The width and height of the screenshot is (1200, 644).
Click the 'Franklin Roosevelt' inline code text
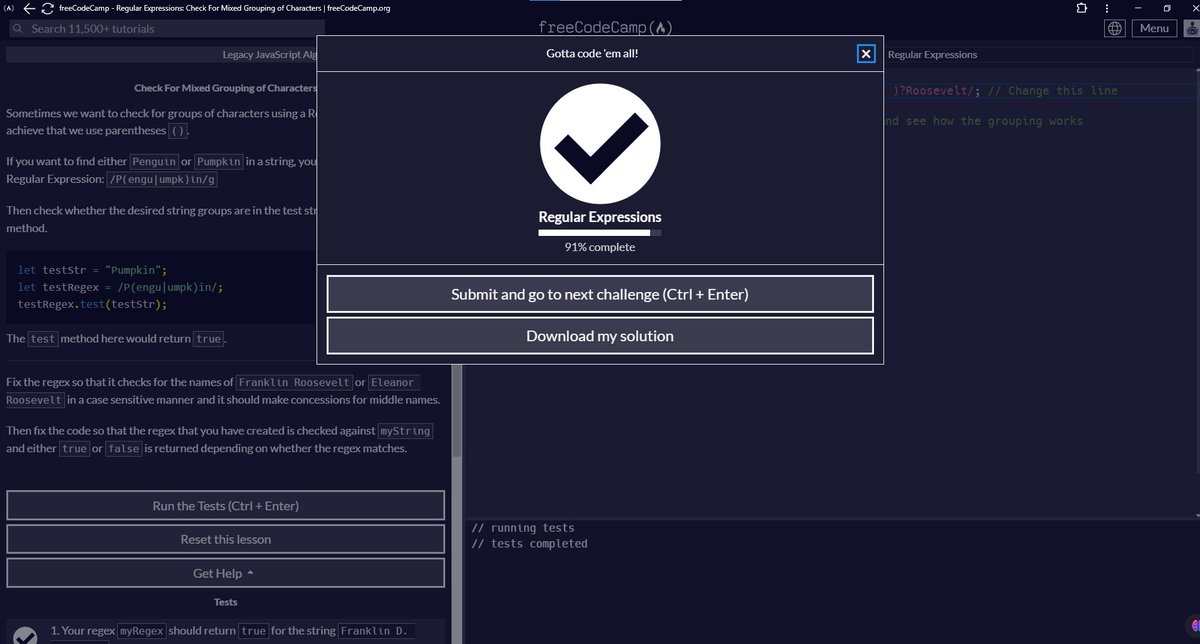coord(294,383)
